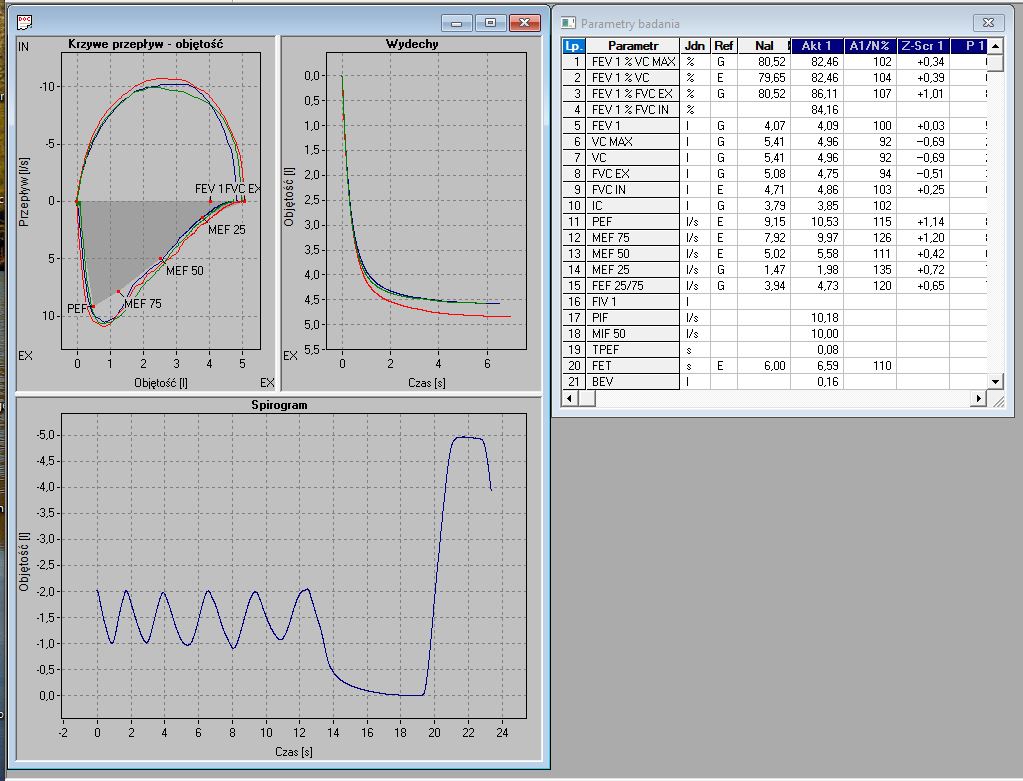
Task: Select the FEF 25/75 parameter row
Action: coord(774,286)
